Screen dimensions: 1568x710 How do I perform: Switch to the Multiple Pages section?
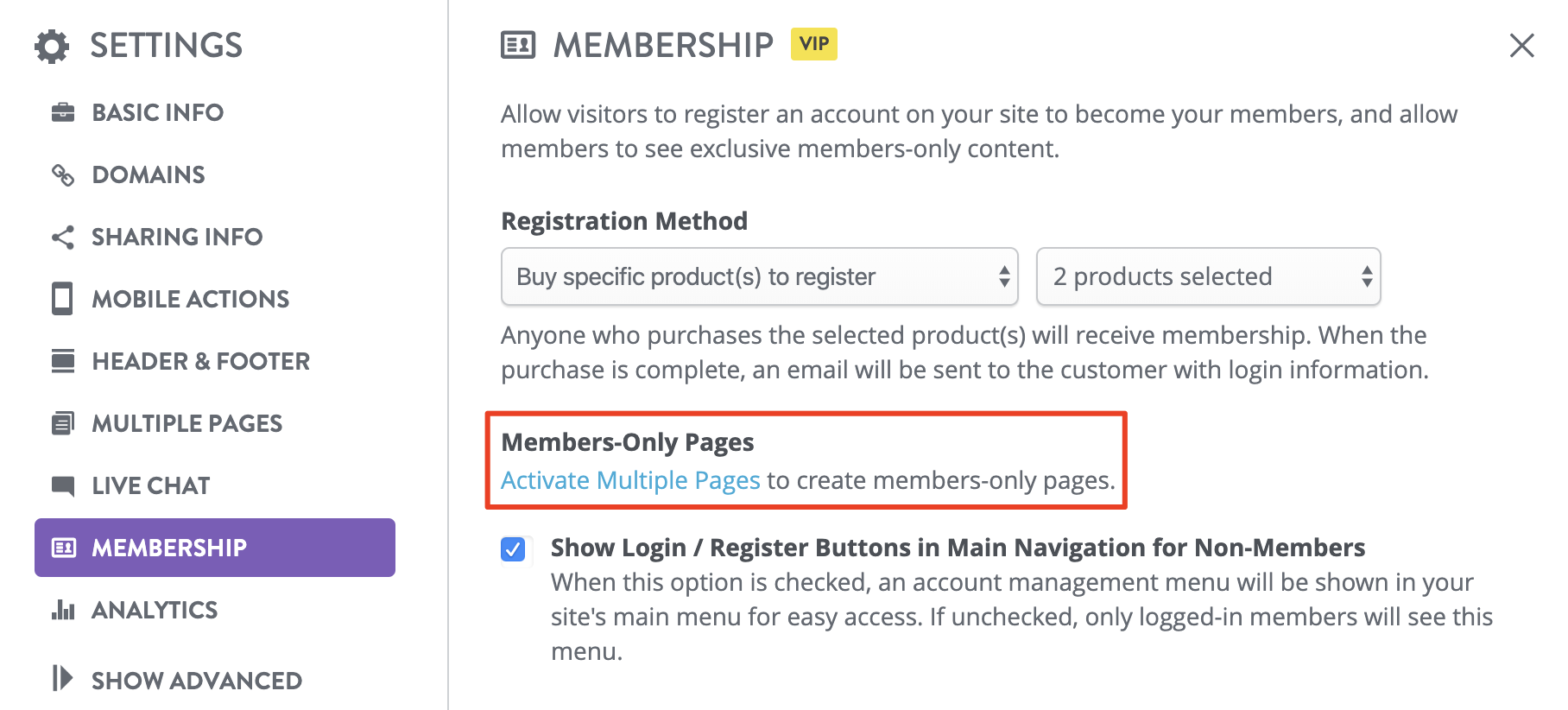point(186,422)
